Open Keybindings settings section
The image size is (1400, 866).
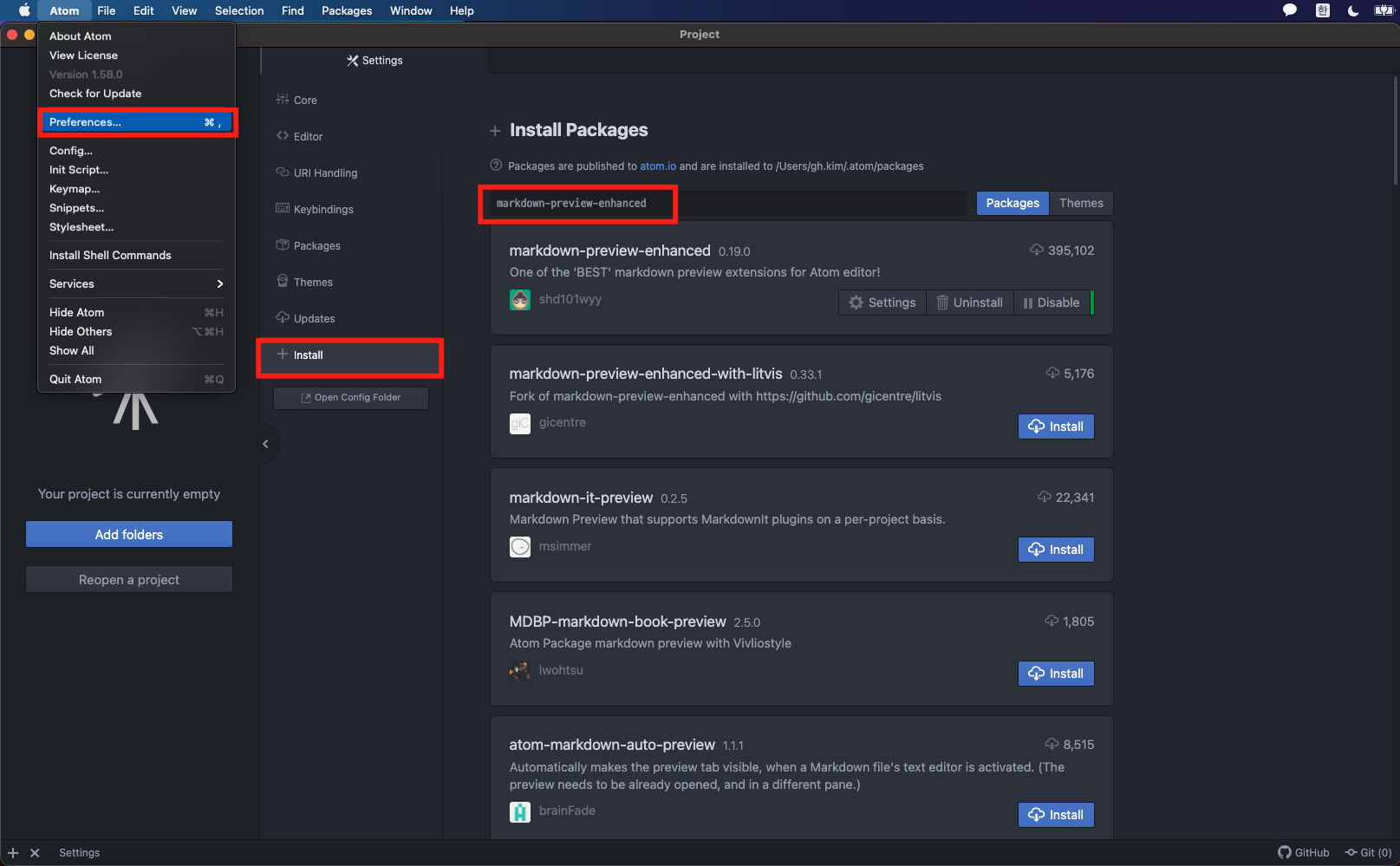click(x=350, y=209)
